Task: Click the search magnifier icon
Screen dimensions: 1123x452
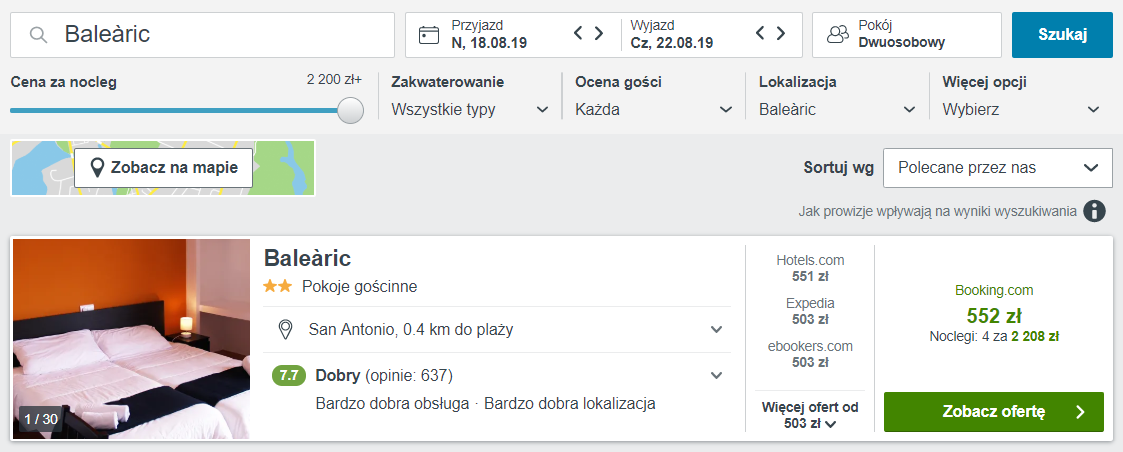Action: click(x=38, y=34)
